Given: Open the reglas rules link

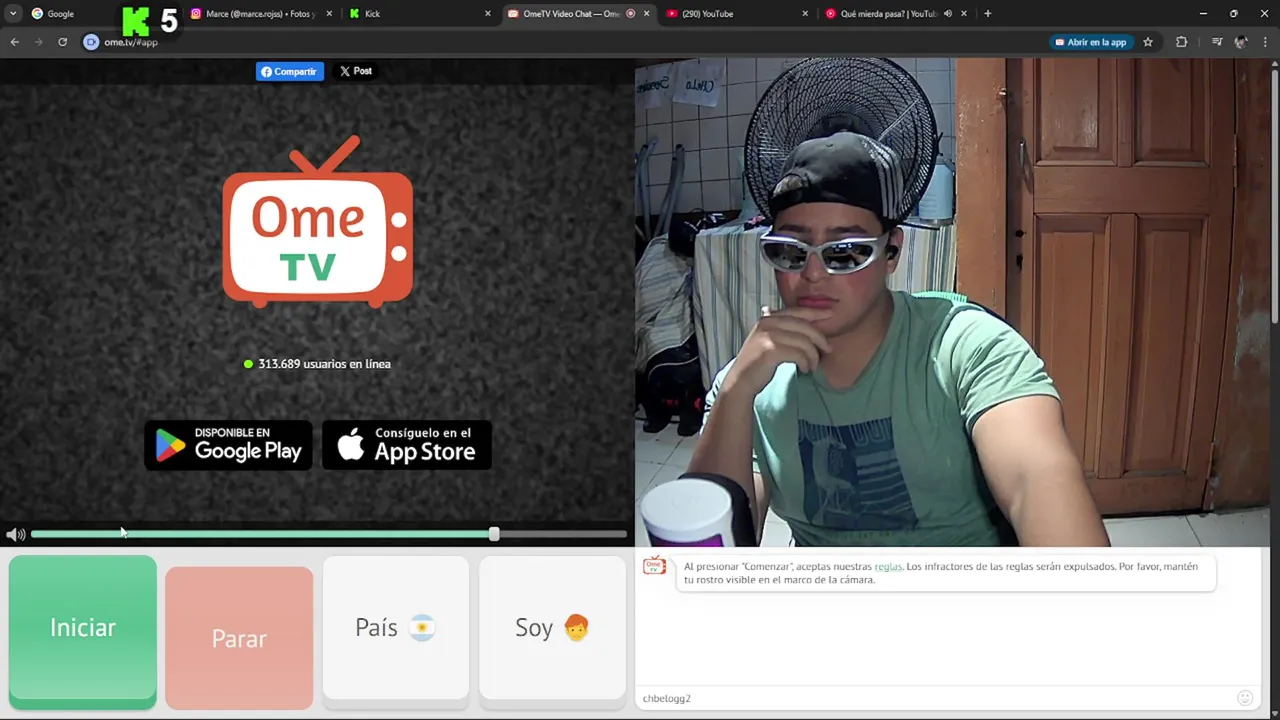Looking at the screenshot, I should coord(888,567).
